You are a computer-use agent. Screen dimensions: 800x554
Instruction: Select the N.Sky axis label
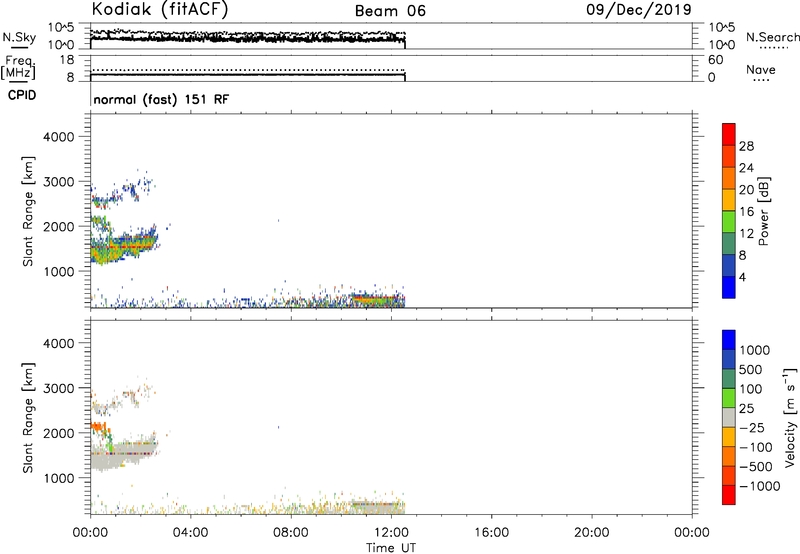tap(19, 37)
